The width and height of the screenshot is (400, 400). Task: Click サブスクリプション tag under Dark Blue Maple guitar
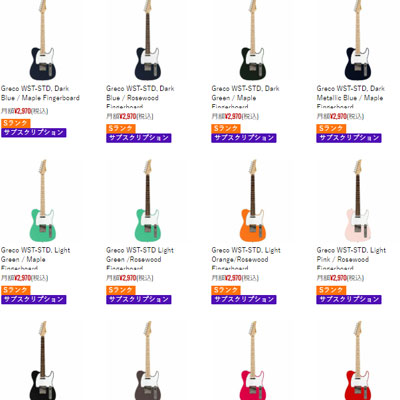click(34, 133)
